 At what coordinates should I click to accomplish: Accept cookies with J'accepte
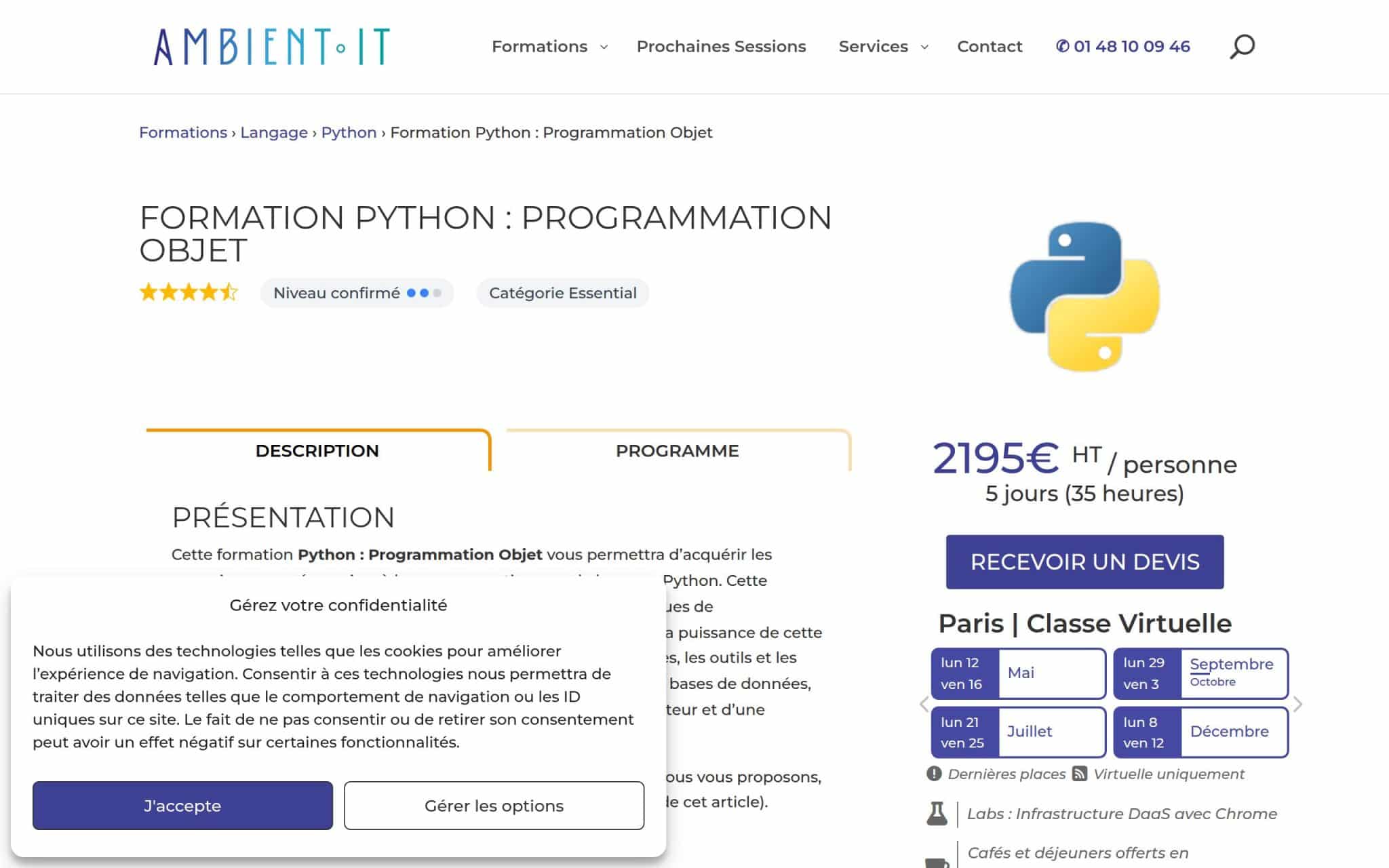182,806
